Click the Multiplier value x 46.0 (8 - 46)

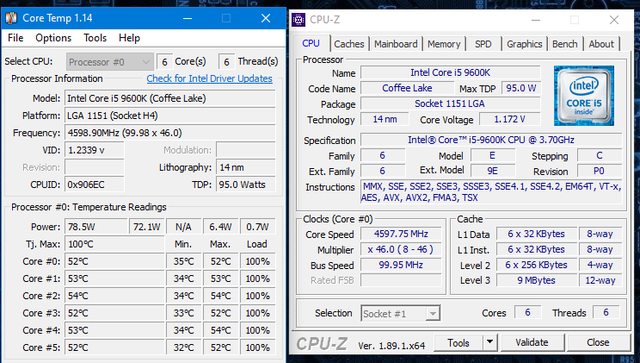point(401,249)
